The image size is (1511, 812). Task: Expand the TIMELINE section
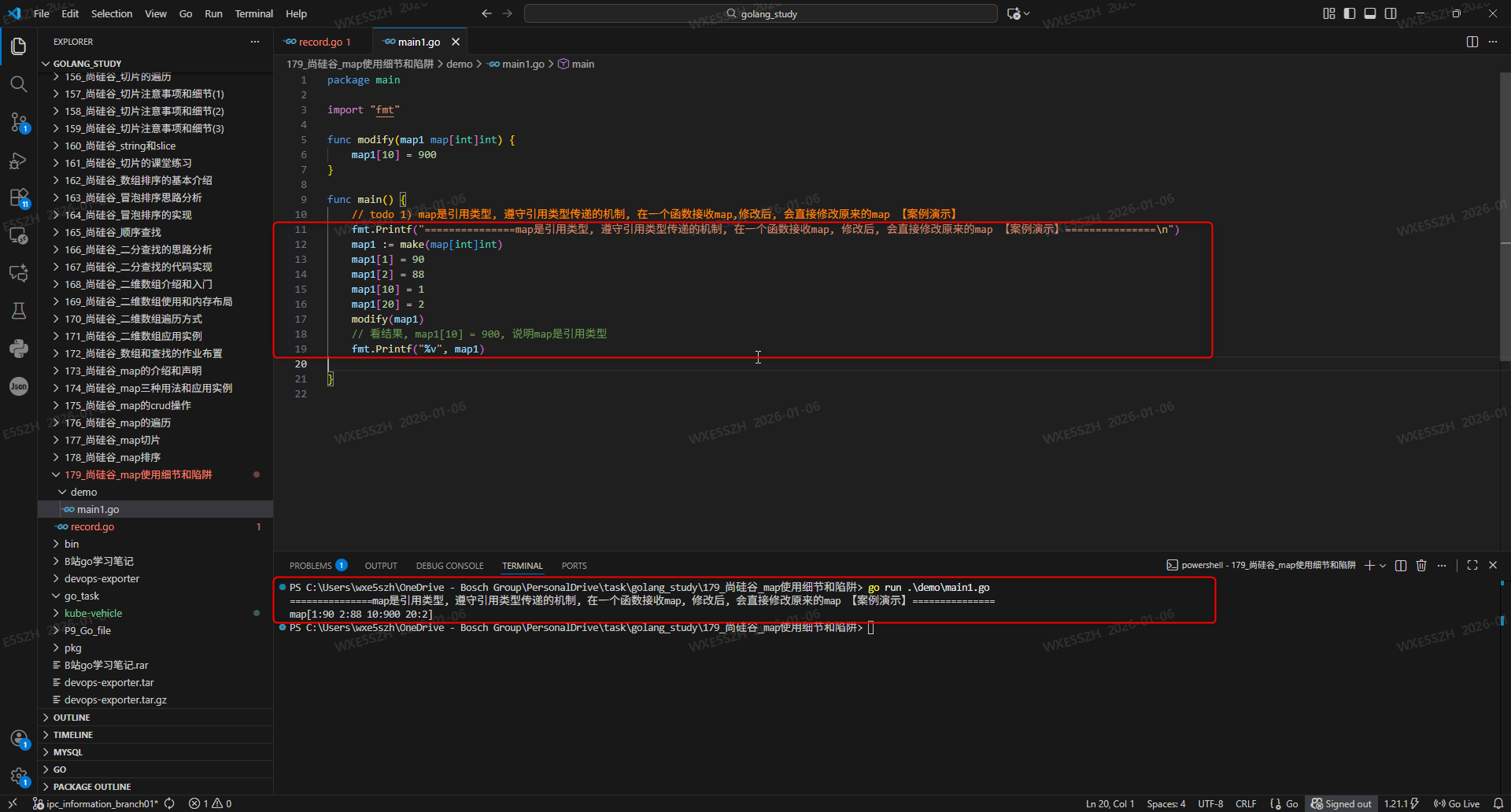point(156,735)
